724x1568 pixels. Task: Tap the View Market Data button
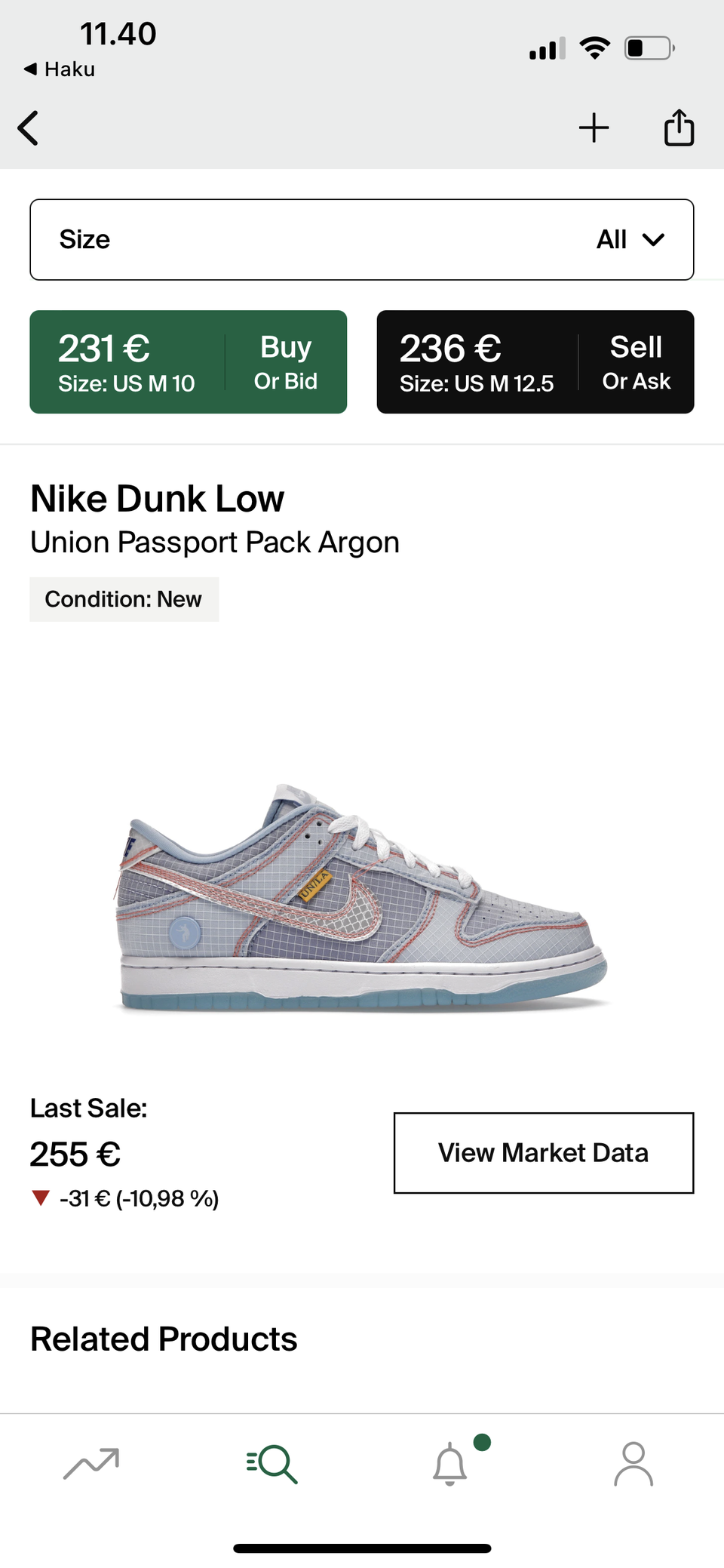point(544,1153)
